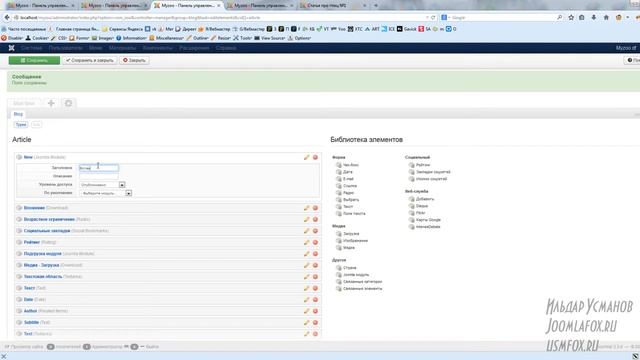The height and width of the screenshot is (360, 640).
Task: Open the View Source developer toolbar item
Action: [x=269, y=38]
